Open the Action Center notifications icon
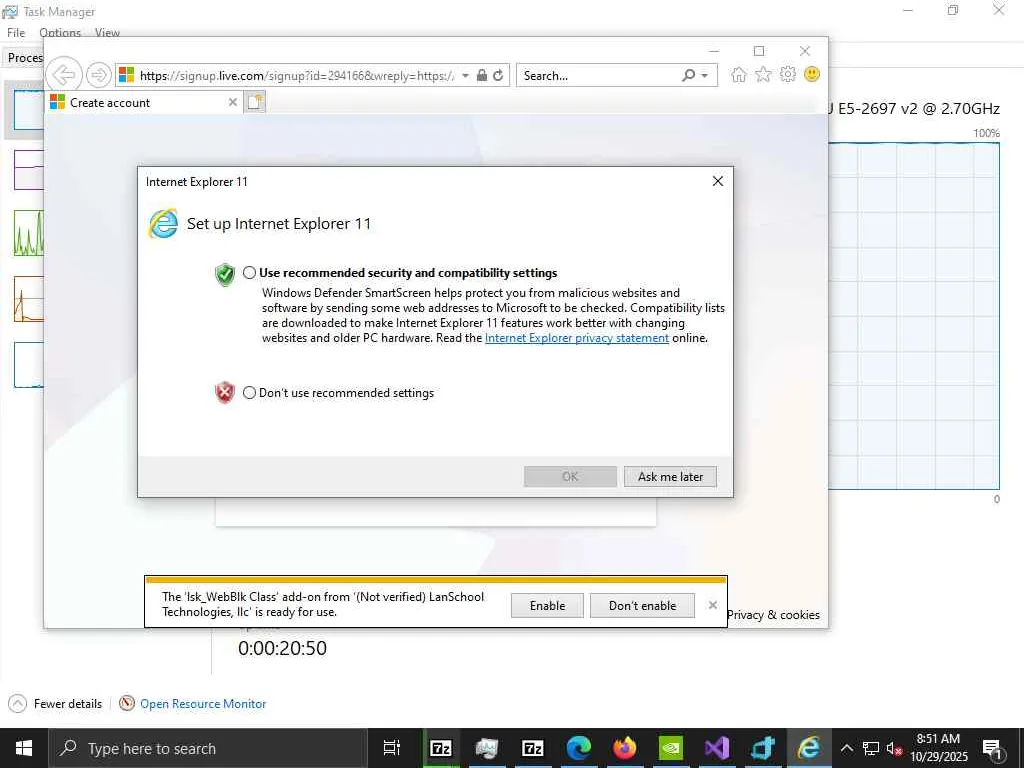1024x768 pixels. [993, 748]
